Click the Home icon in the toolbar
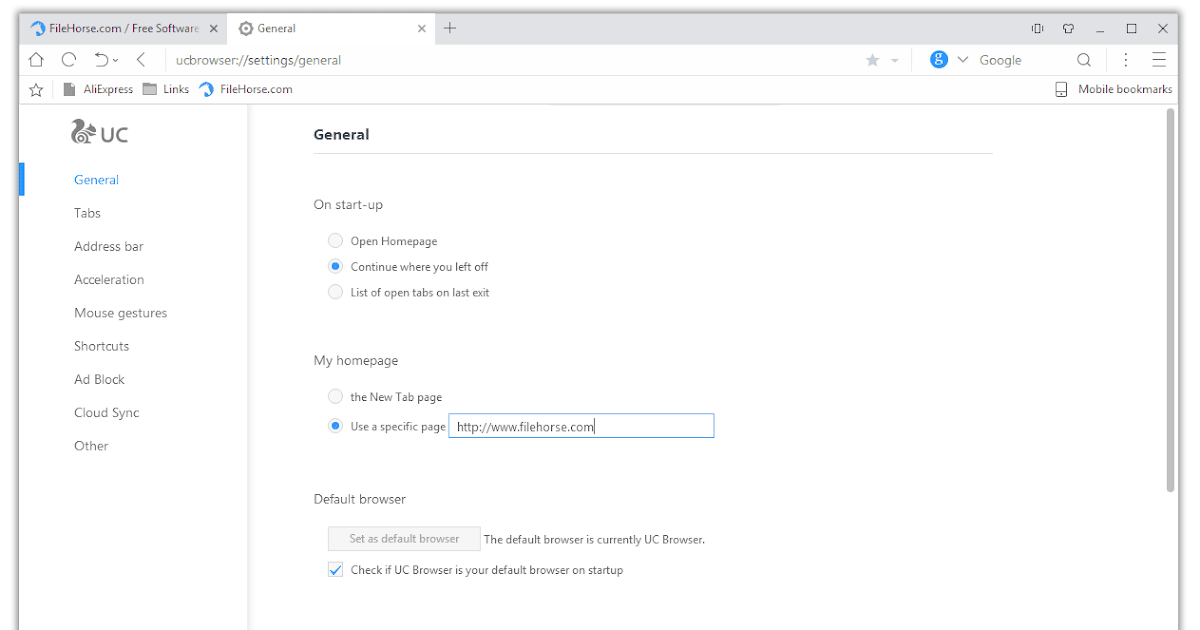This screenshot has height=630, width=1200. coord(36,60)
